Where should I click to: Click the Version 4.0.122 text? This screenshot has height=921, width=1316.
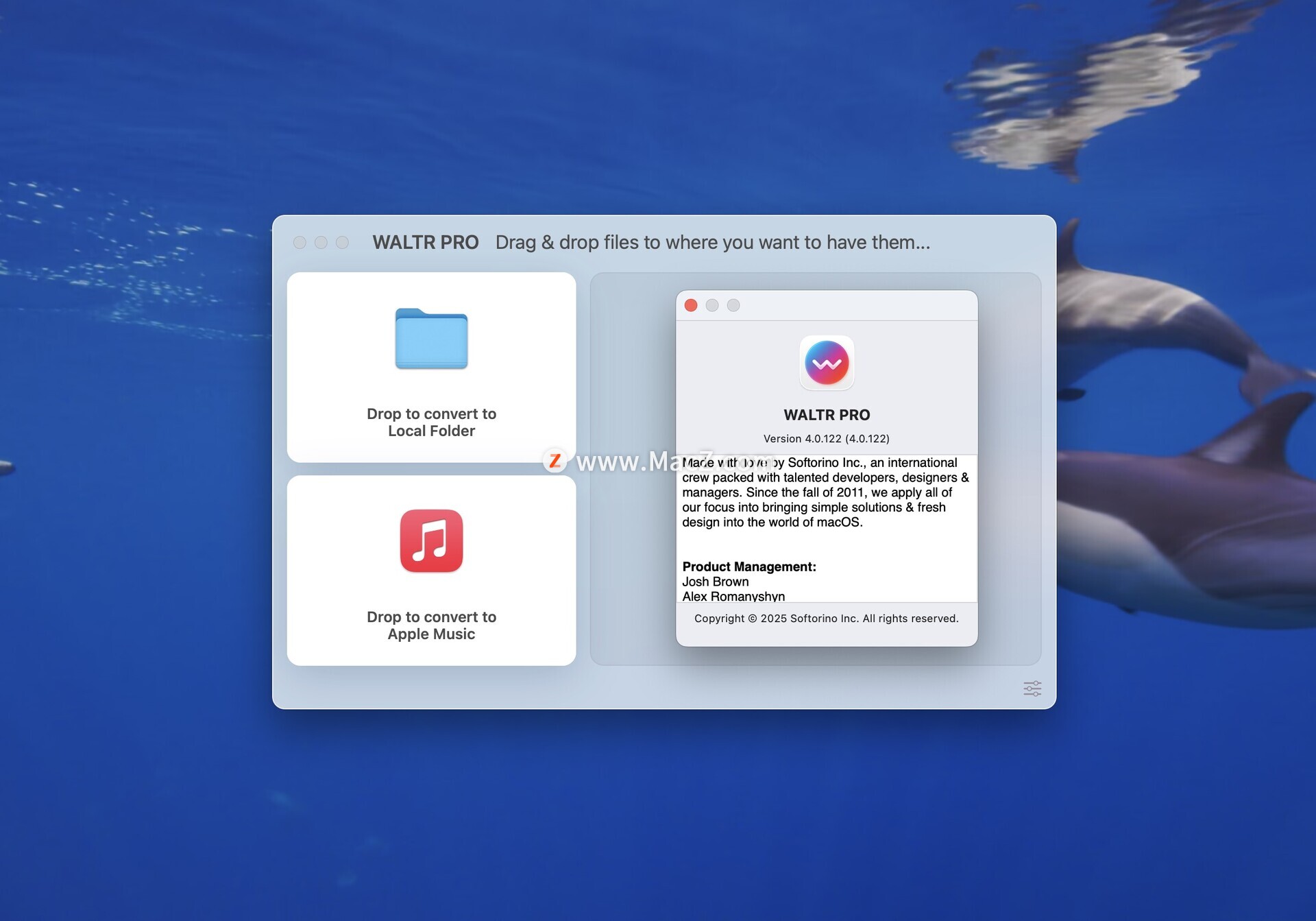point(826,439)
